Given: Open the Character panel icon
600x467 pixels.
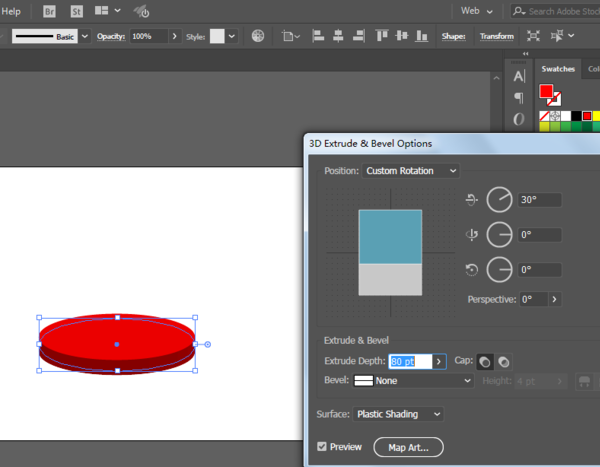Looking at the screenshot, I should point(518,76).
